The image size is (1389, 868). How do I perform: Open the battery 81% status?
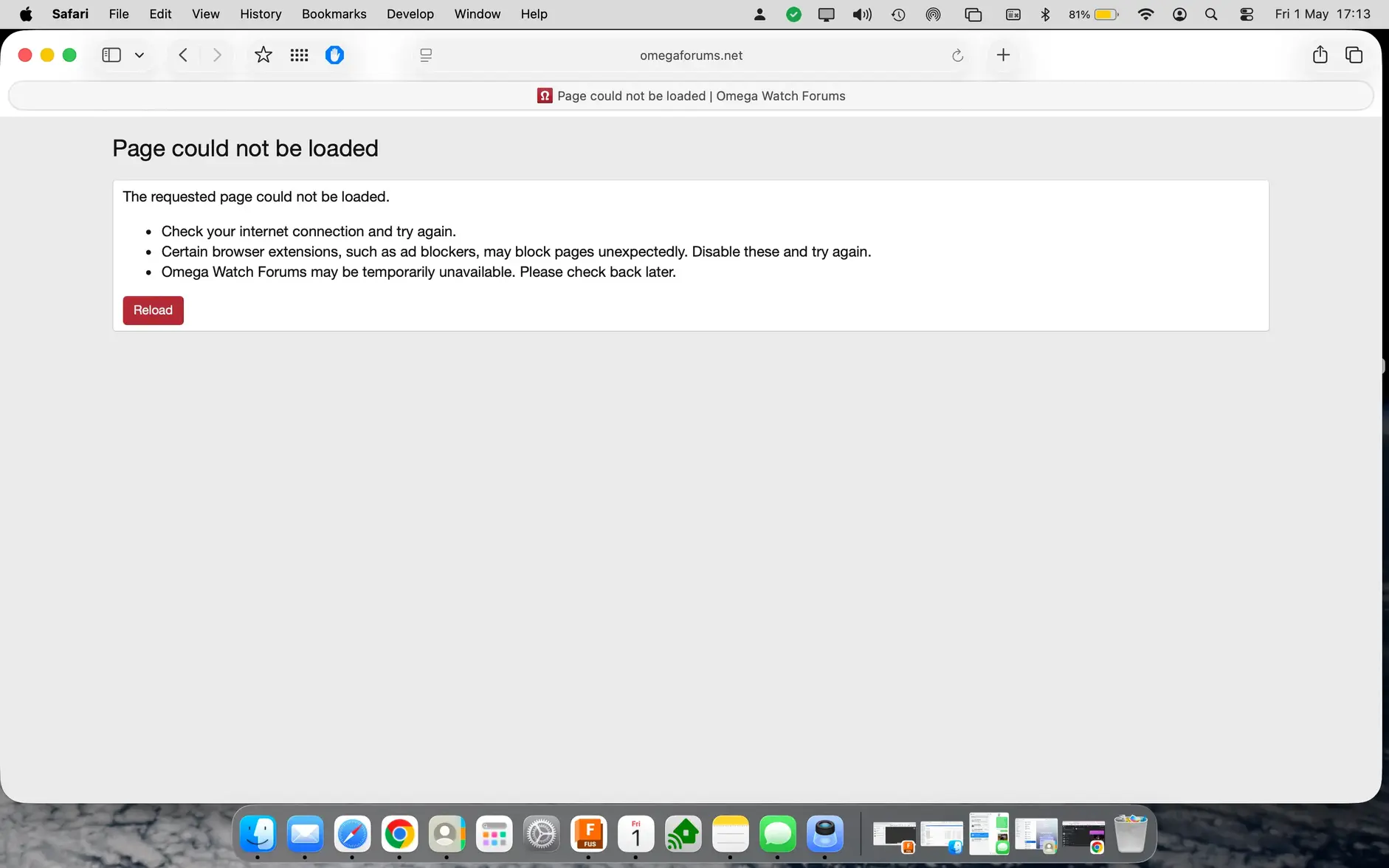click(x=1094, y=14)
